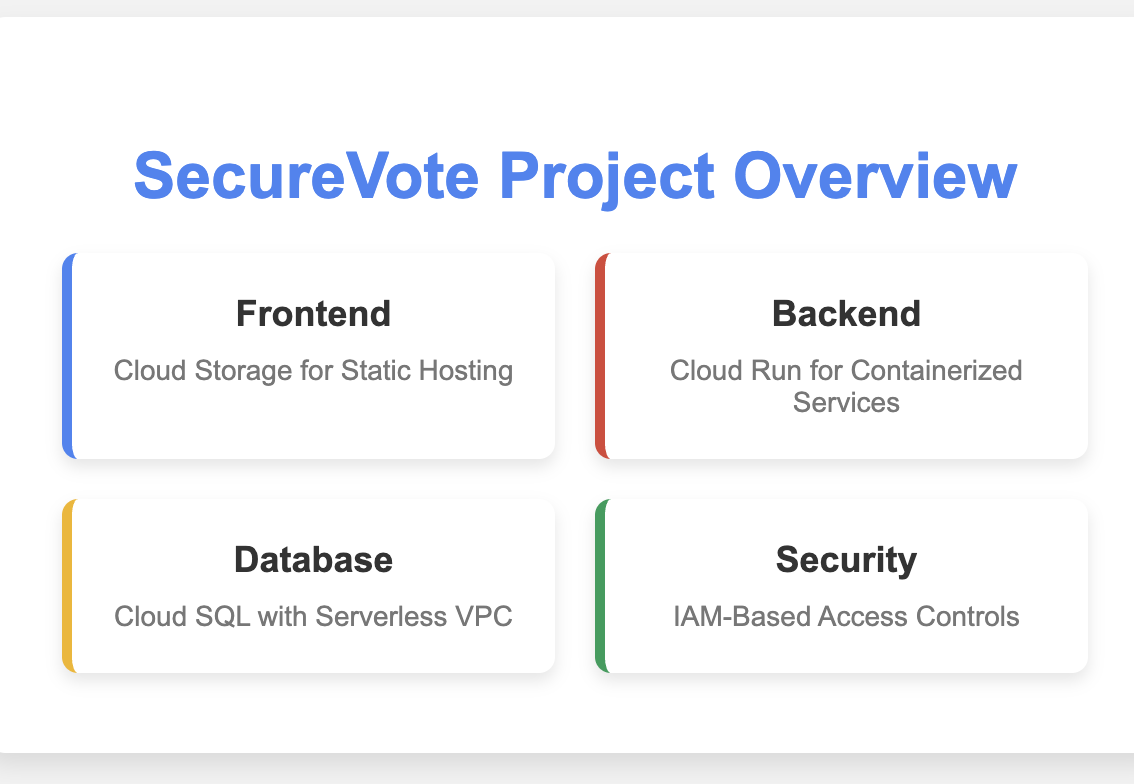This screenshot has width=1134, height=784.
Task: Click the red accent bar on Backend card
Action: pyautogui.click(x=601, y=356)
